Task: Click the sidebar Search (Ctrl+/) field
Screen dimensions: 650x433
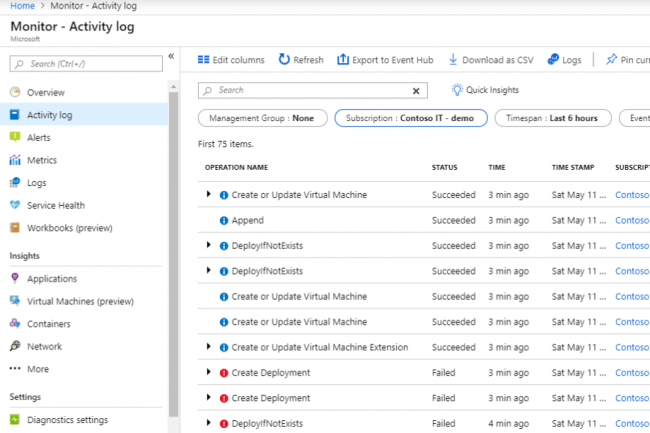Action: (90, 64)
